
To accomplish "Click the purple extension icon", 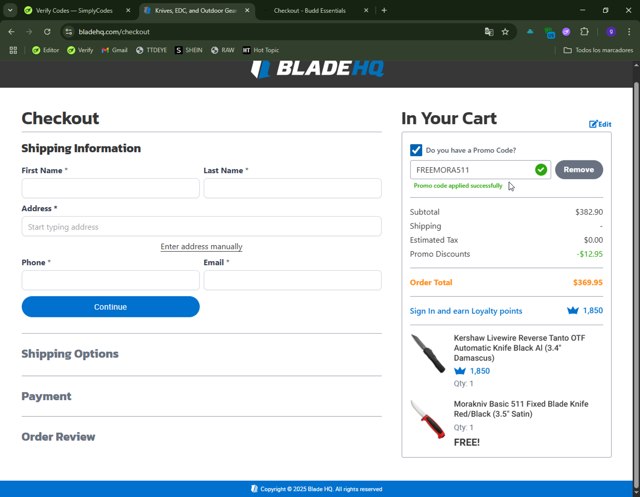I will coord(566,32).
